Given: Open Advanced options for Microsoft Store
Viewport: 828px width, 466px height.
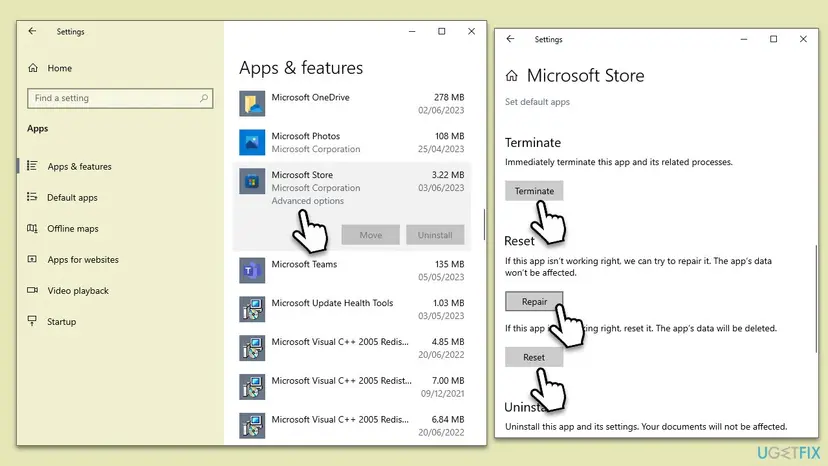Looking at the screenshot, I should point(307,201).
